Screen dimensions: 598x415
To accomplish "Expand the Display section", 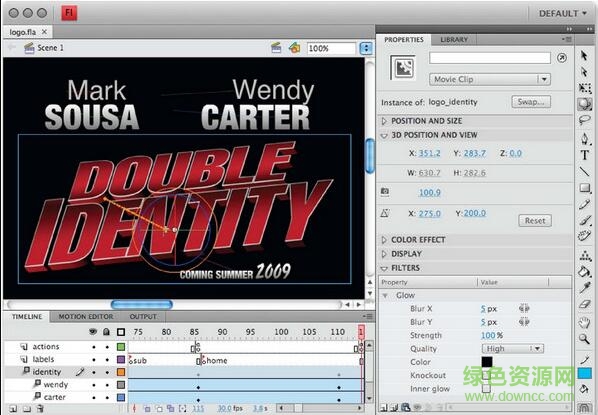I will 384,254.
